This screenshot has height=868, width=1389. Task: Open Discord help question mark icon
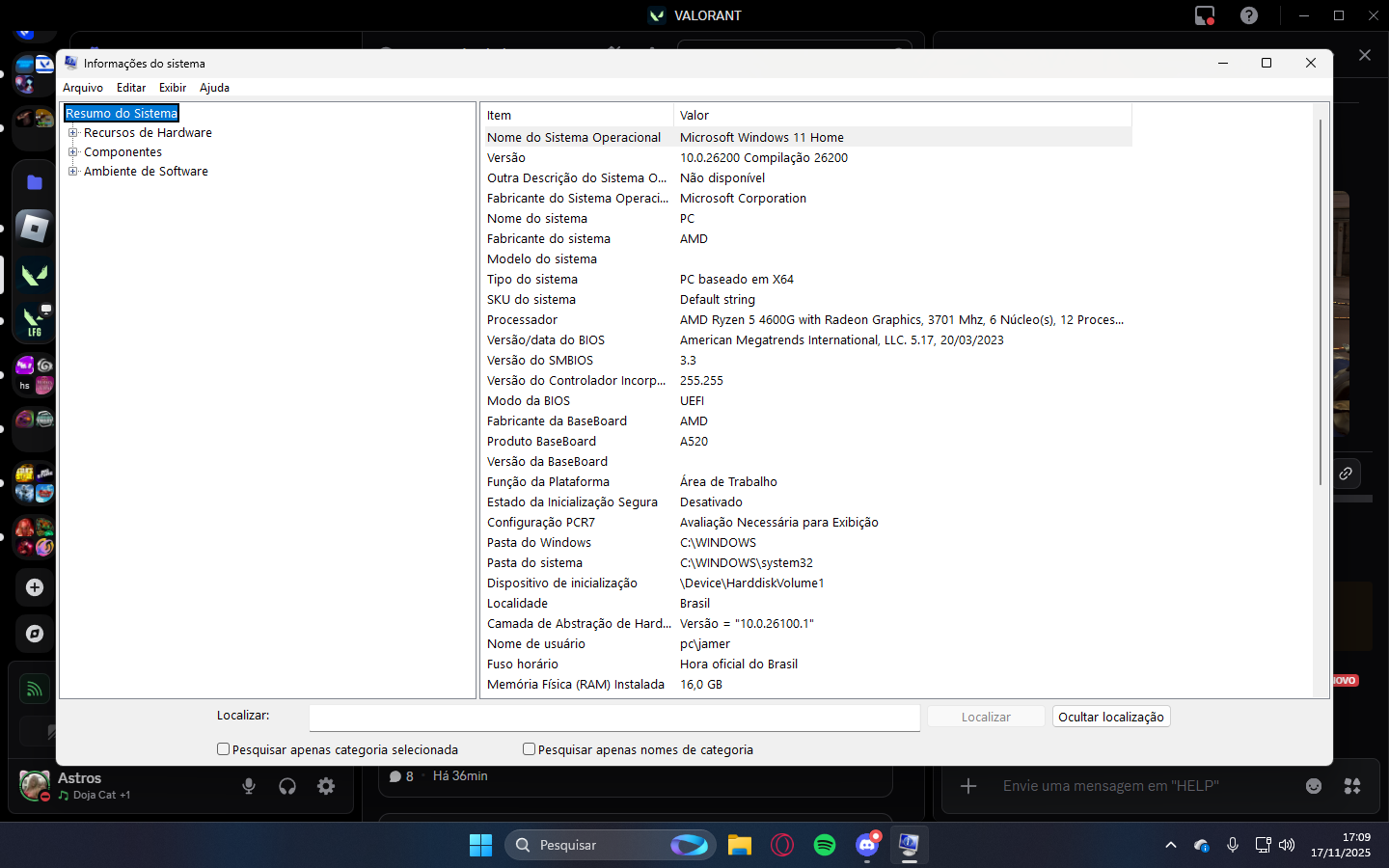(1249, 15)
